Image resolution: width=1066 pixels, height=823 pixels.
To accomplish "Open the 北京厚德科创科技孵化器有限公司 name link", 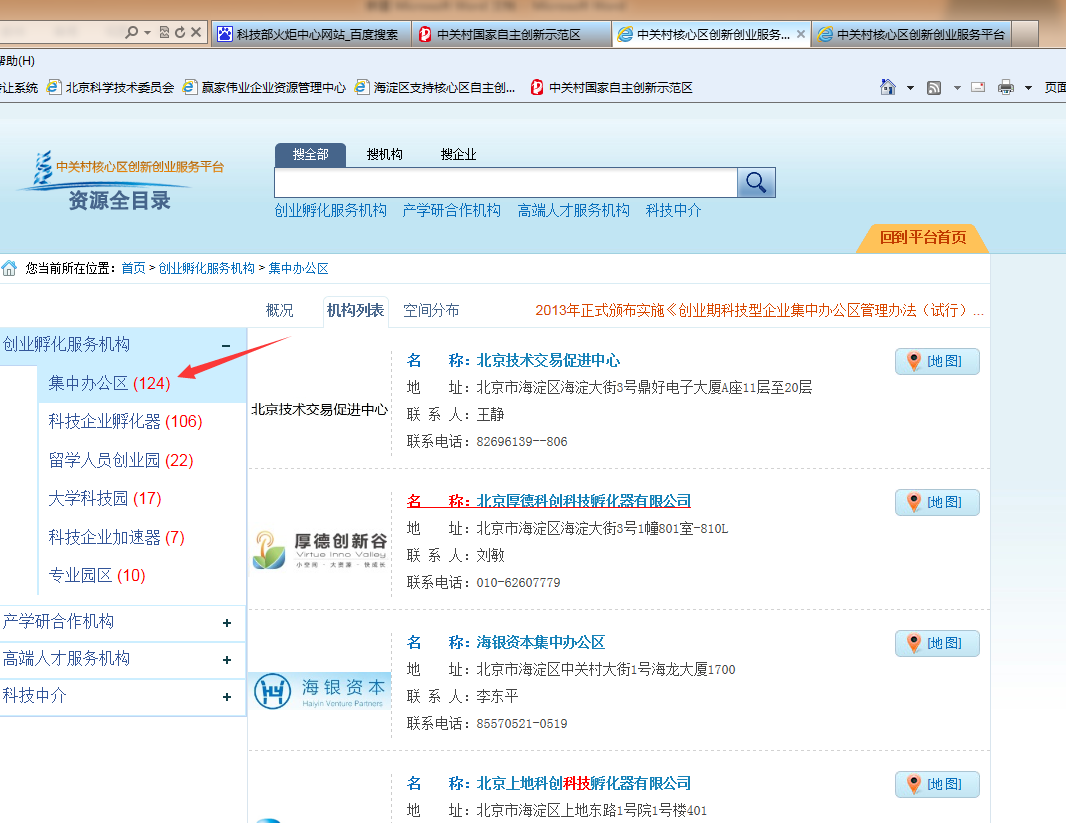I will click(x=583, y=502).
